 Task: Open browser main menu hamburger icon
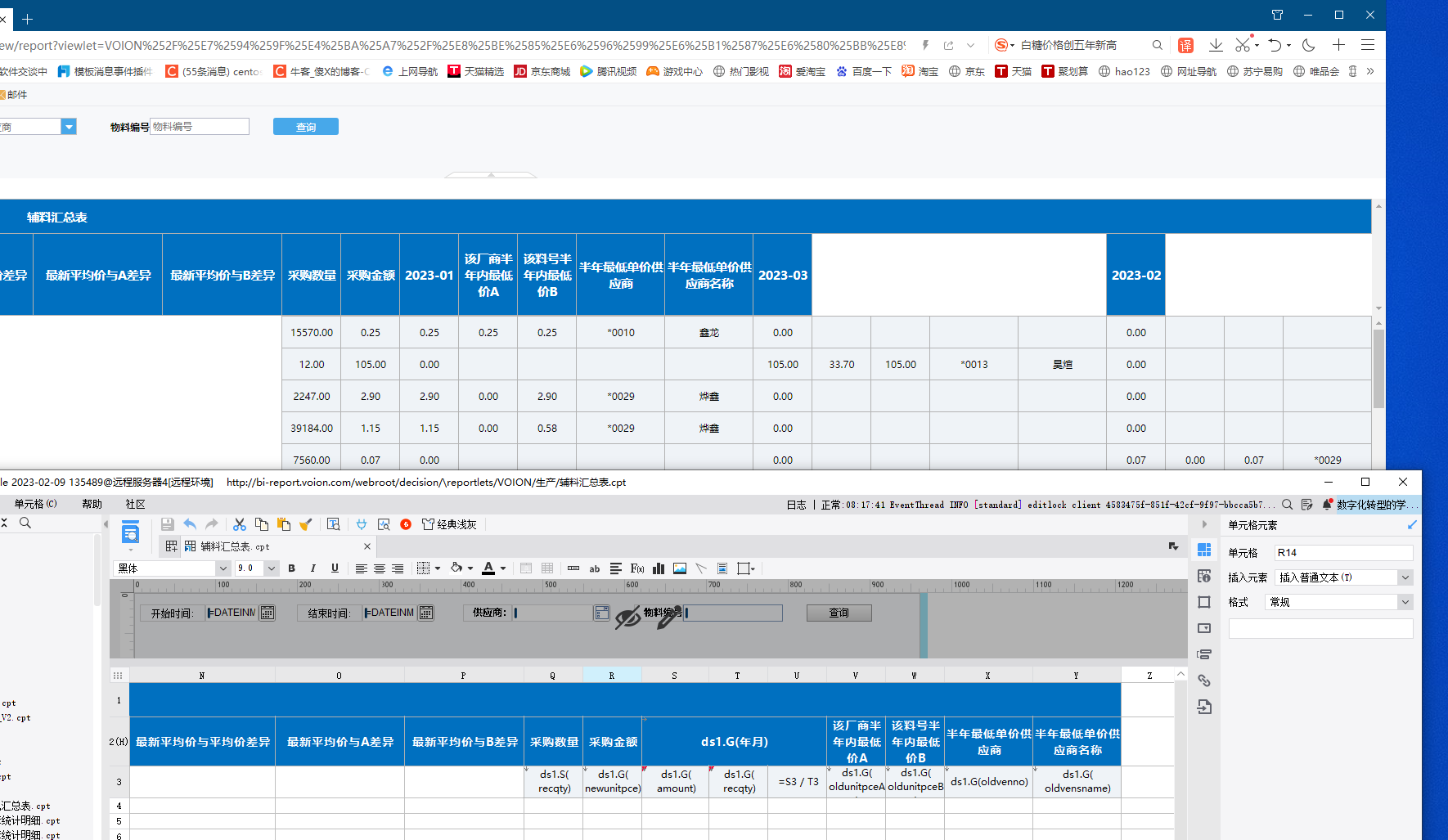[x=1368, y=45]
